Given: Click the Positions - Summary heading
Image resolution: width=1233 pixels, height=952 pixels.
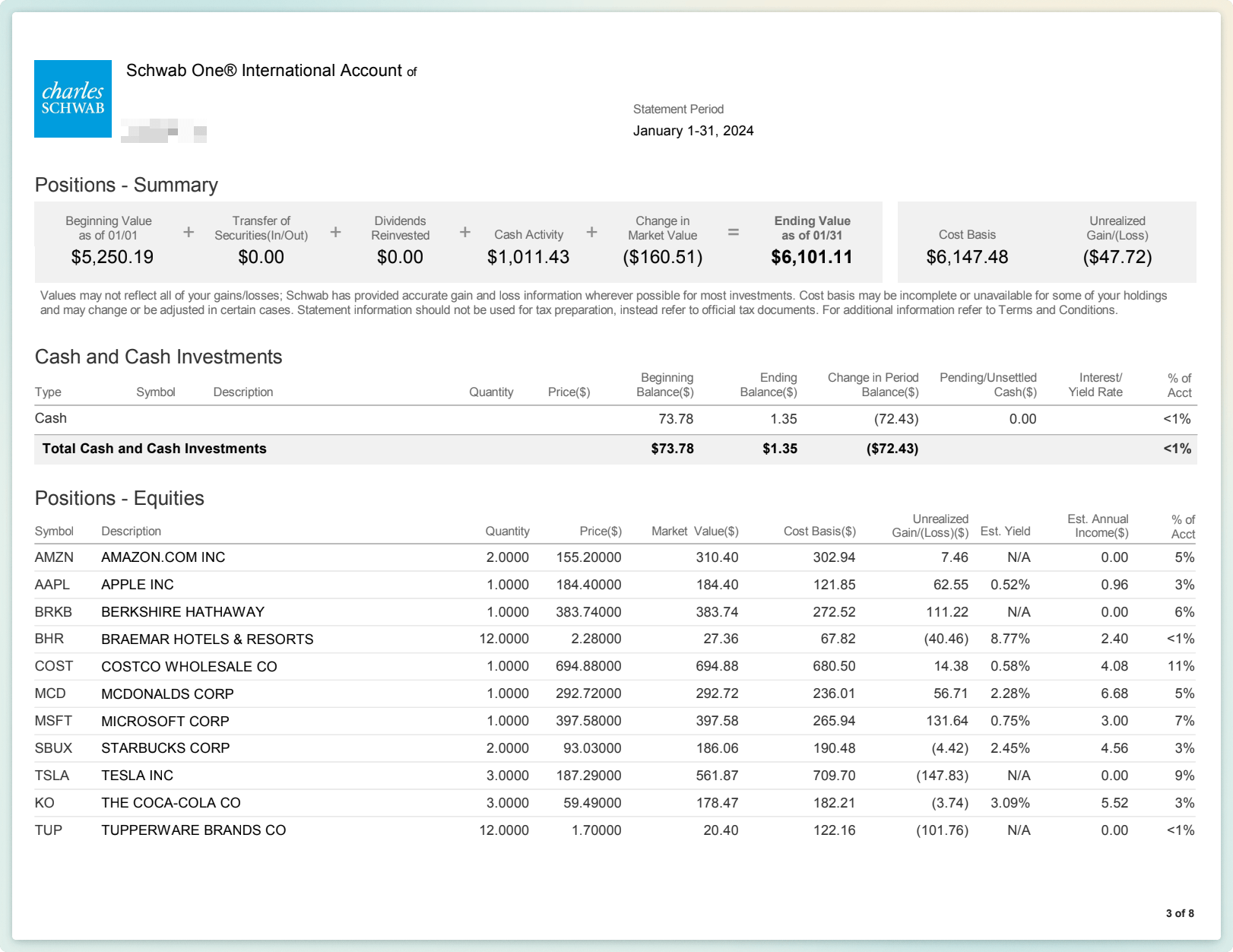Looking at the screenshot, I should 126,185.
